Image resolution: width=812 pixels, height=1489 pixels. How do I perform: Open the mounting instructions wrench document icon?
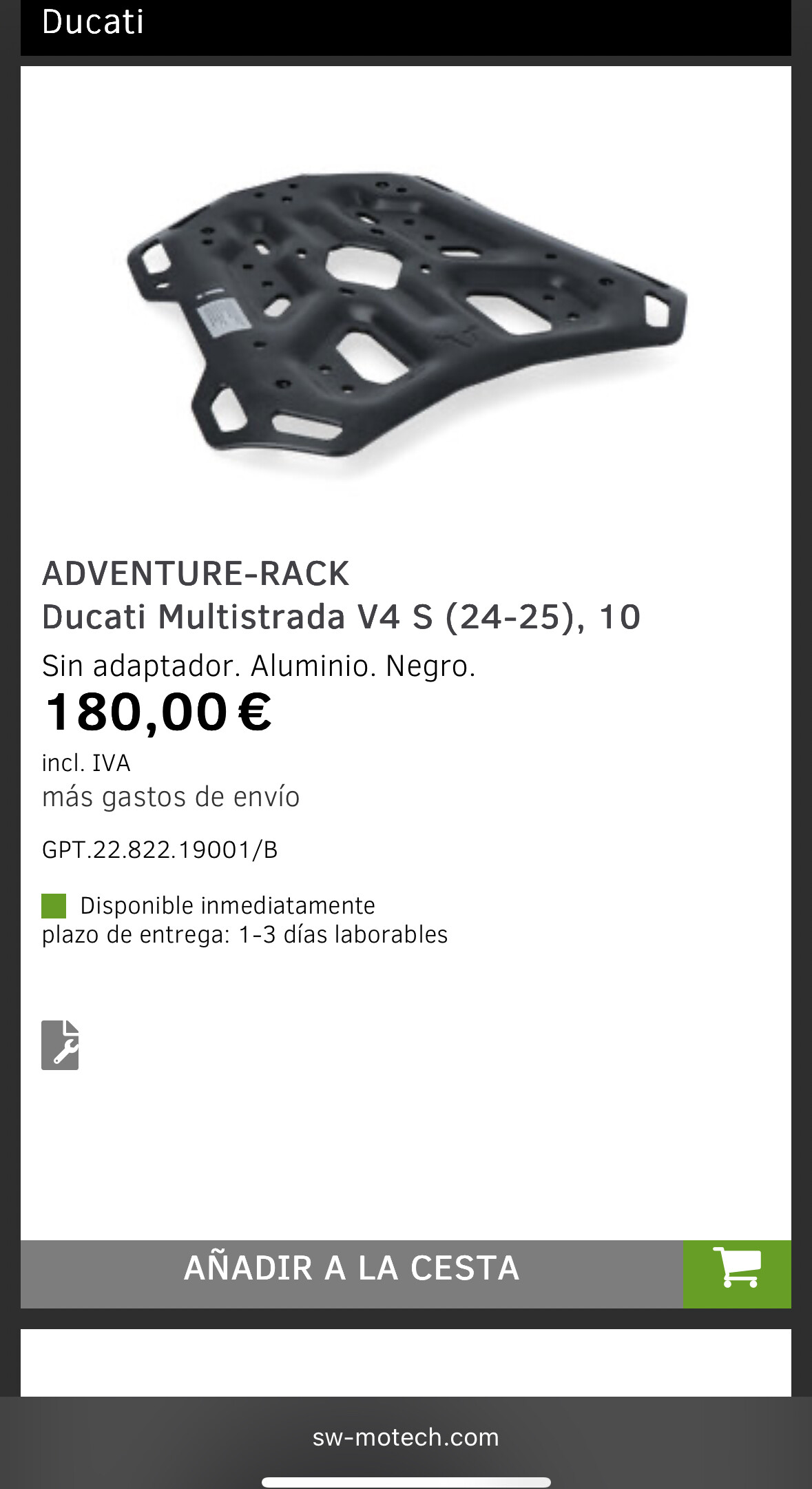pyautogui.click(x=60, y=1045)
